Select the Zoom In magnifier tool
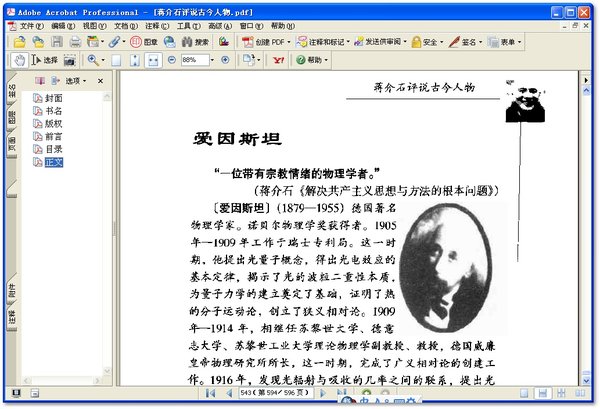 [93, 60]
